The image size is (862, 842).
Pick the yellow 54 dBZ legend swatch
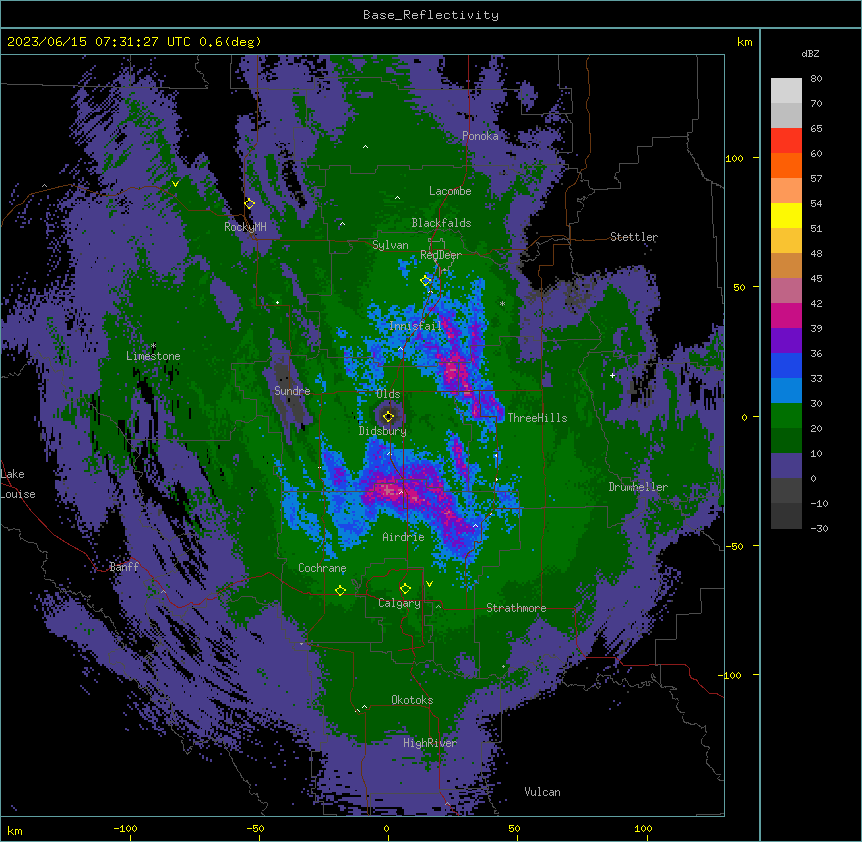[x=786, y=215]
